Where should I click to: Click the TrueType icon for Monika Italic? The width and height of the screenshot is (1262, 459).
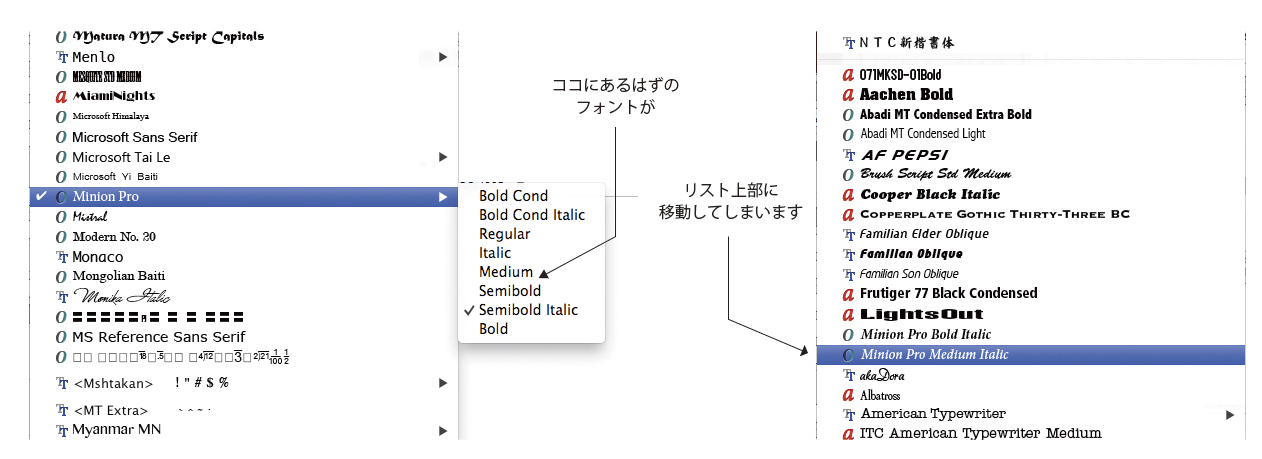pos(62,297)
